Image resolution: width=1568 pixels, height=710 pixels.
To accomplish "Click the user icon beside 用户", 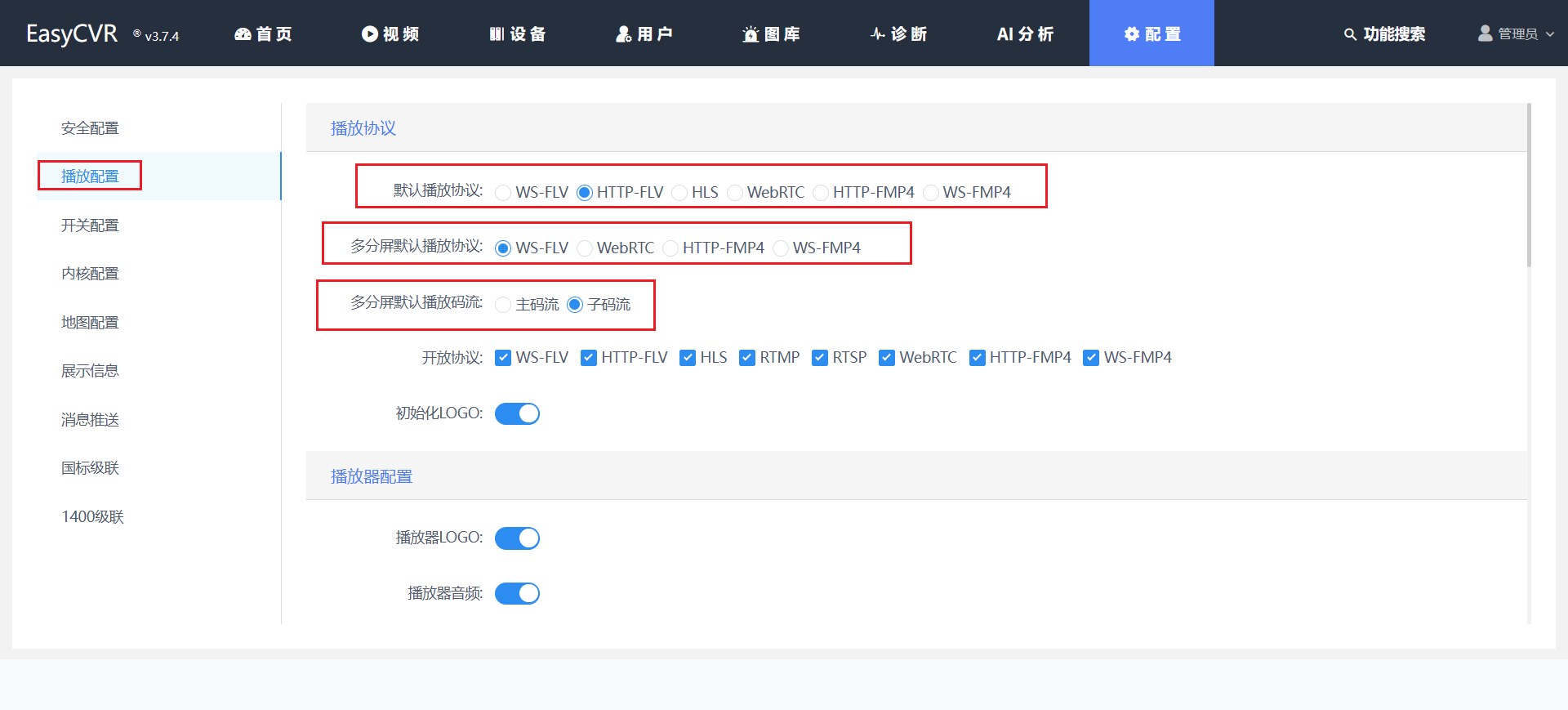I will point(623,34).
